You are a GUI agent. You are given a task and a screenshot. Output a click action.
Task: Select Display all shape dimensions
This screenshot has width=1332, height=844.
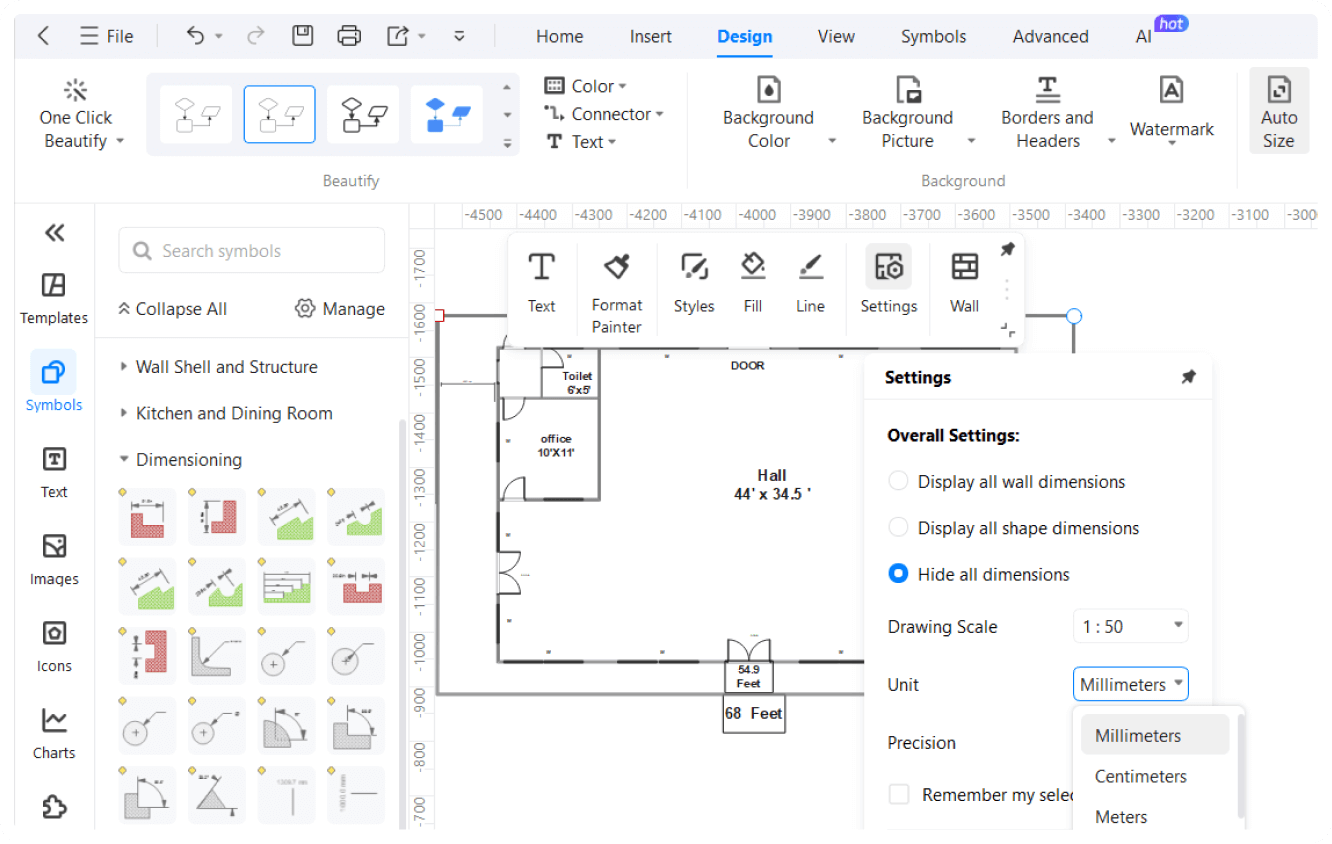coord(1013,528)
